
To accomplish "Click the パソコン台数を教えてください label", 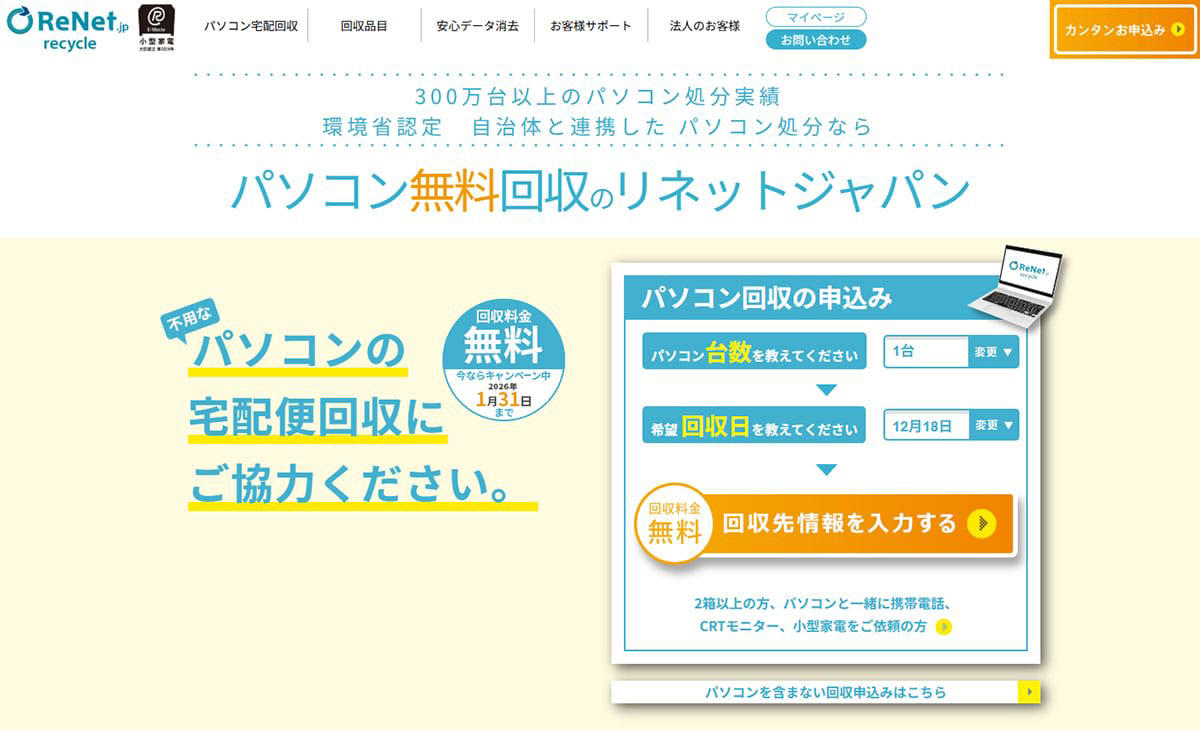I will 754,352.
